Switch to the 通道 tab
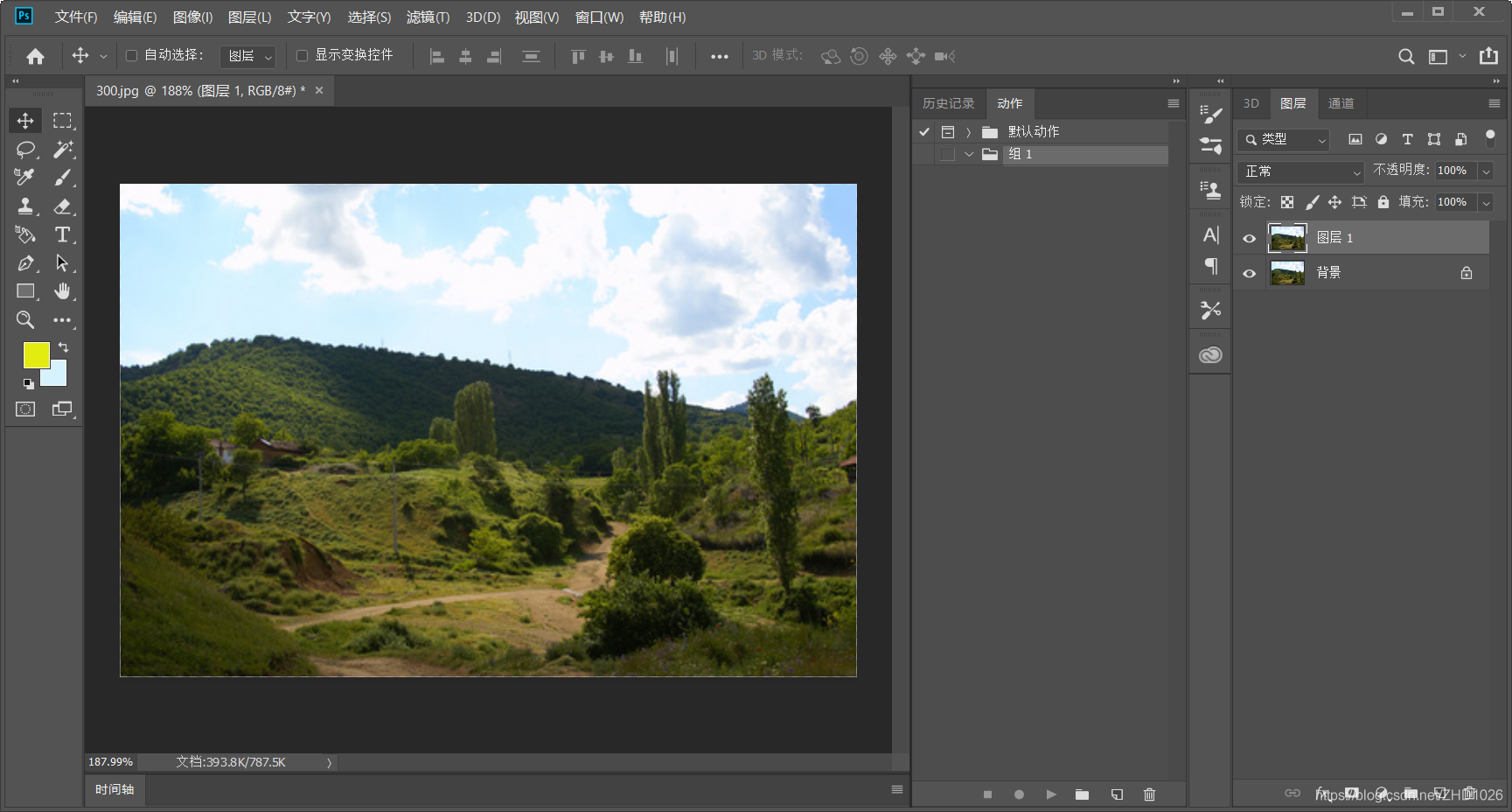Viewport: 1512px width, 812px height. click(1341, 103)
